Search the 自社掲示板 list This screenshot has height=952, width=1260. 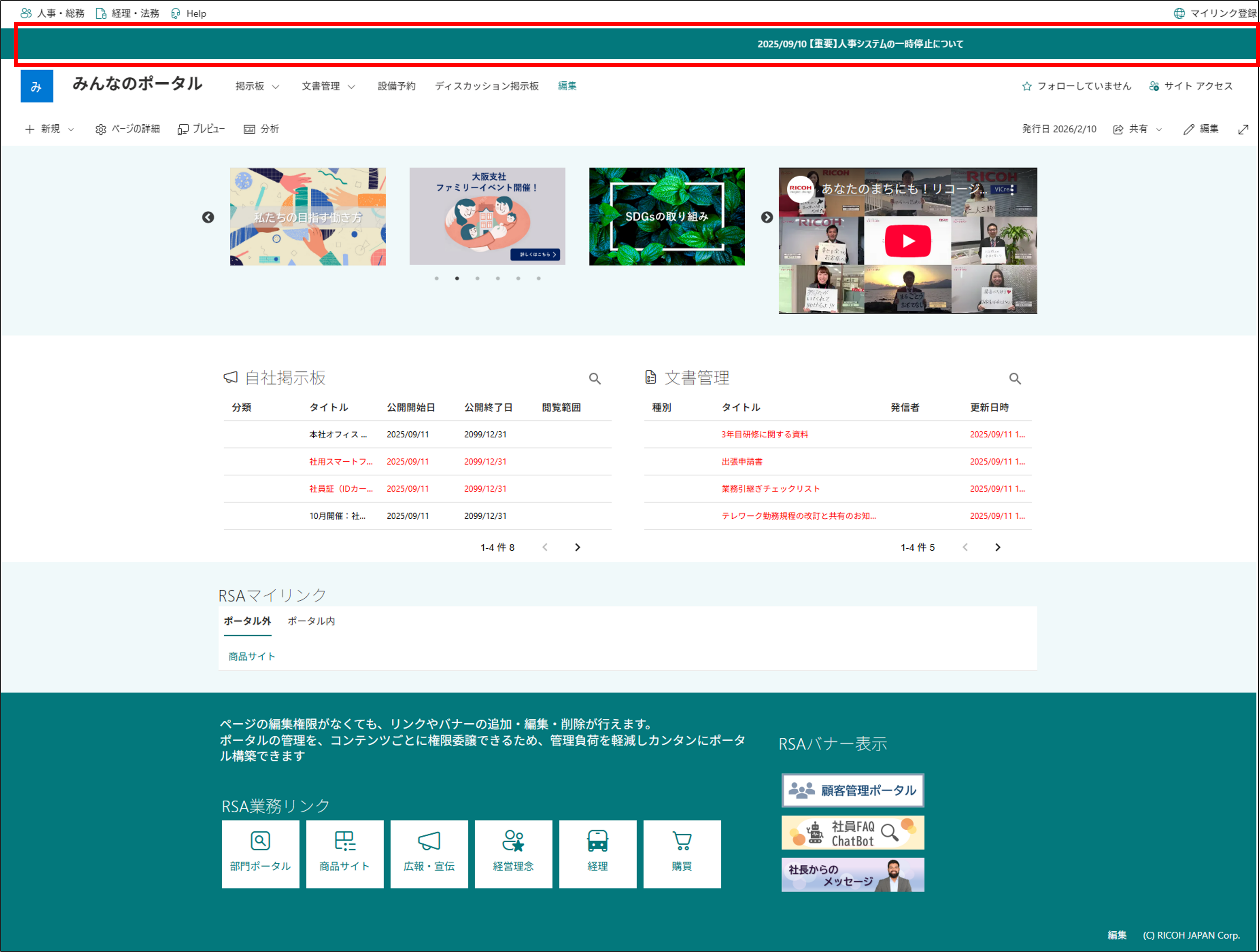[x=595, y=379]
